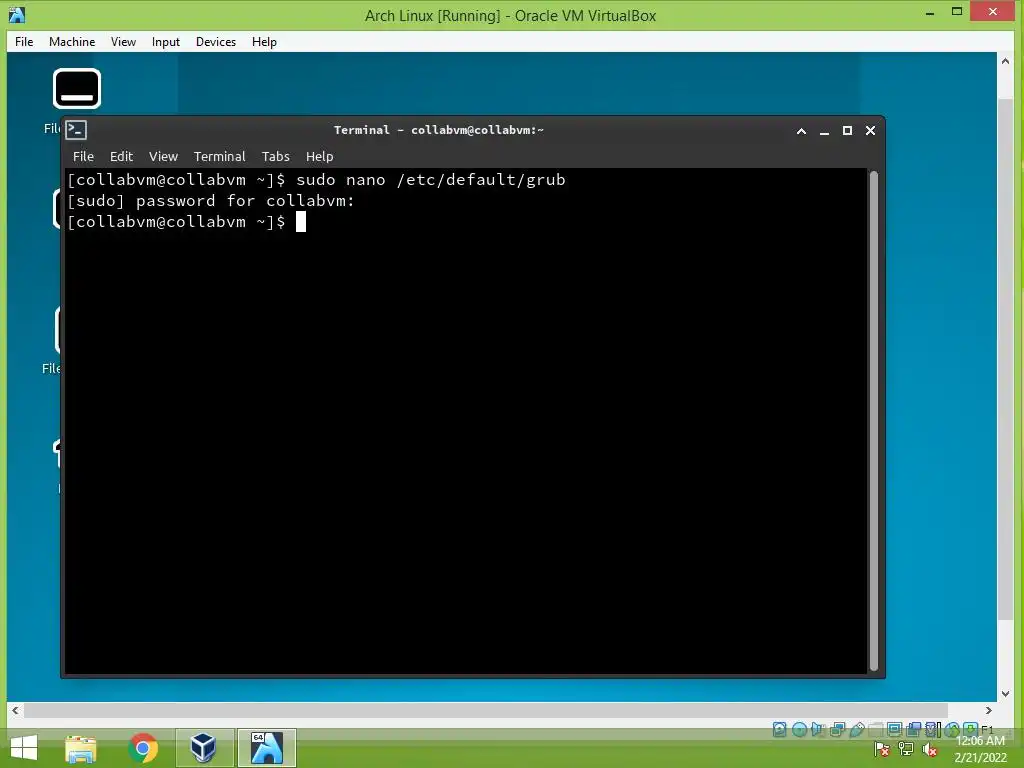Click the VirtualBox logo in the window title bar
1024x768 pixels.
[17, 14]
